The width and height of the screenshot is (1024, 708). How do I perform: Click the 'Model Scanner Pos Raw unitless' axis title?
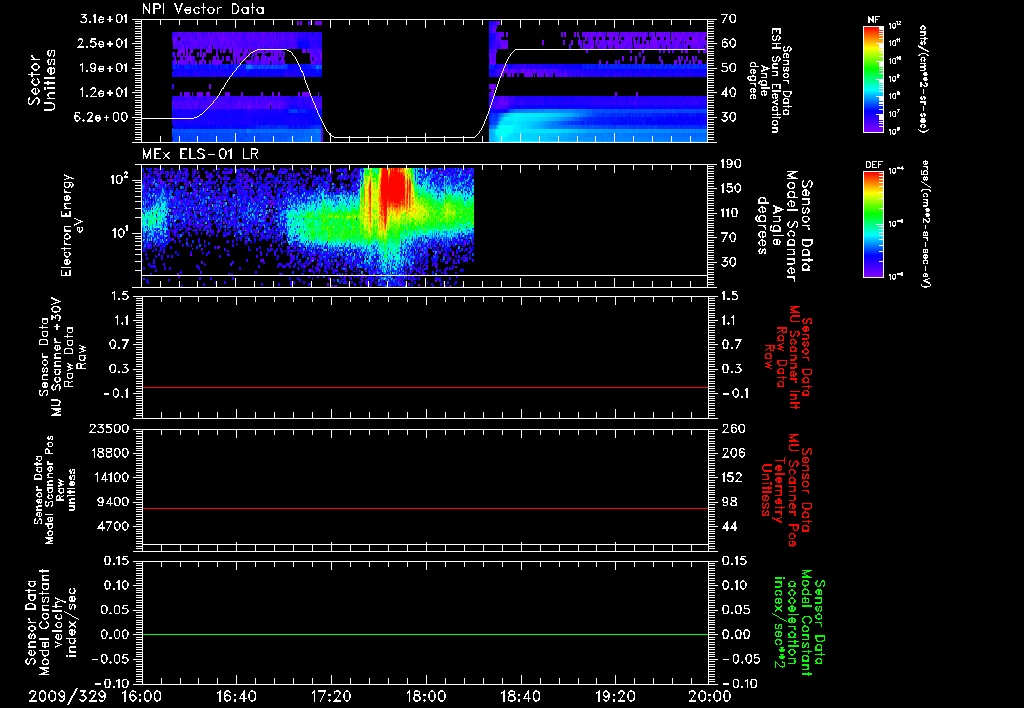pyautogui.click(x=55, y=490)
